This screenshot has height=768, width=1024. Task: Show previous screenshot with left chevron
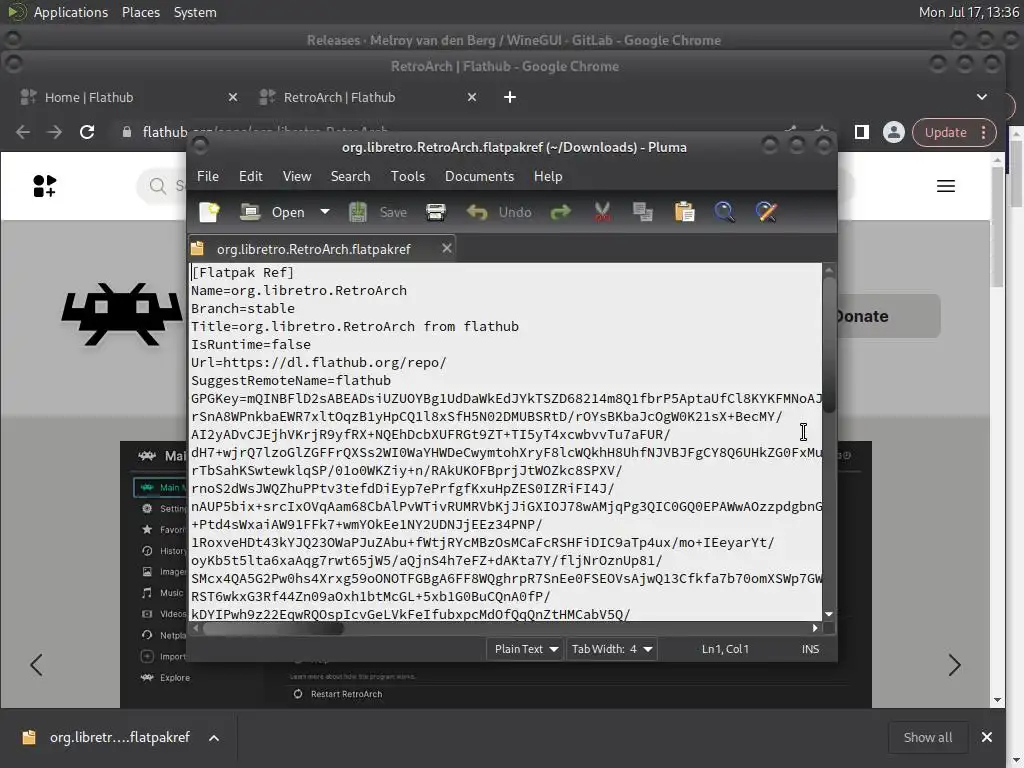pos(37,665)
